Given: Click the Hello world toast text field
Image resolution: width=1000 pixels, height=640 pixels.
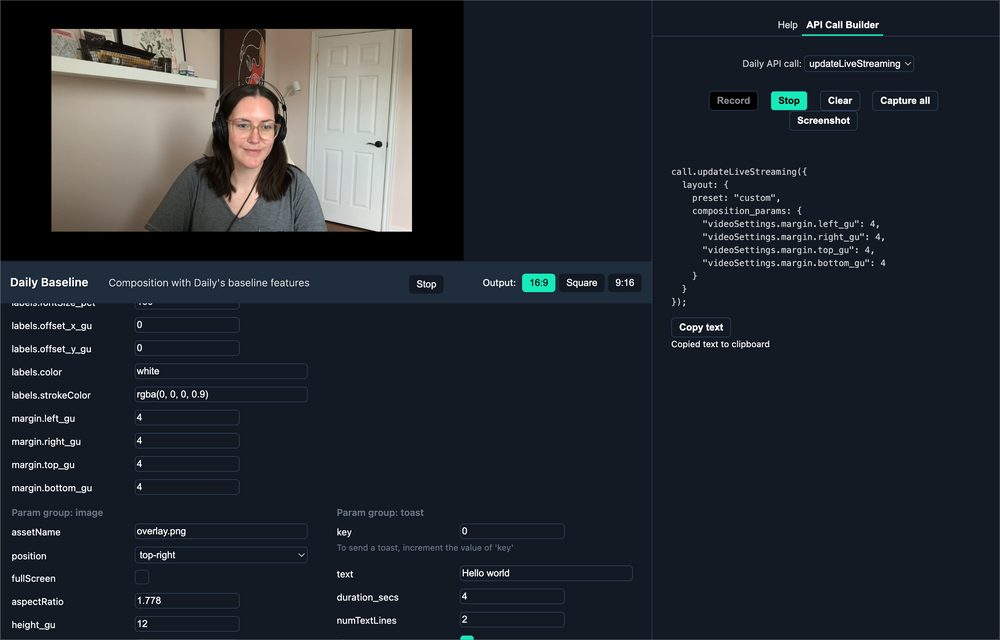Looking at the screenshot, I should click(x=545, y=573).
